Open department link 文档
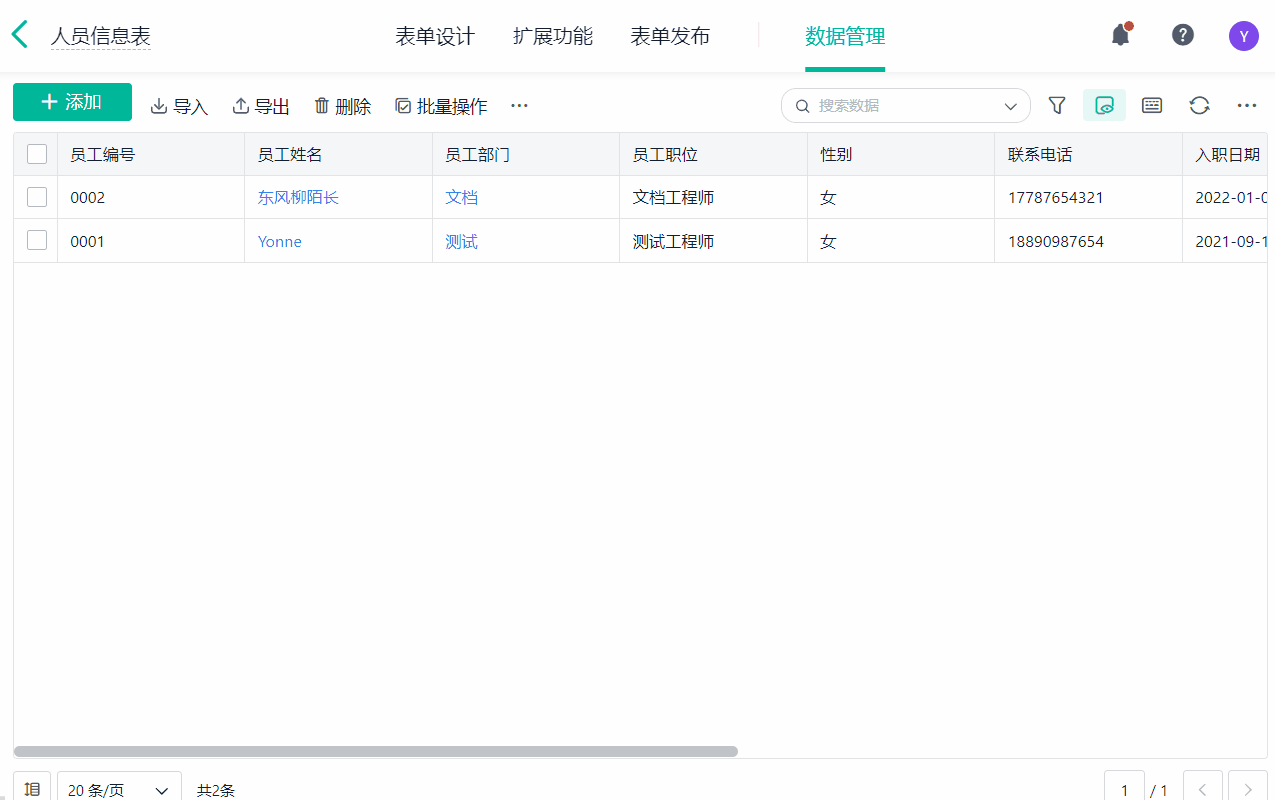 (x=461, y=197)
